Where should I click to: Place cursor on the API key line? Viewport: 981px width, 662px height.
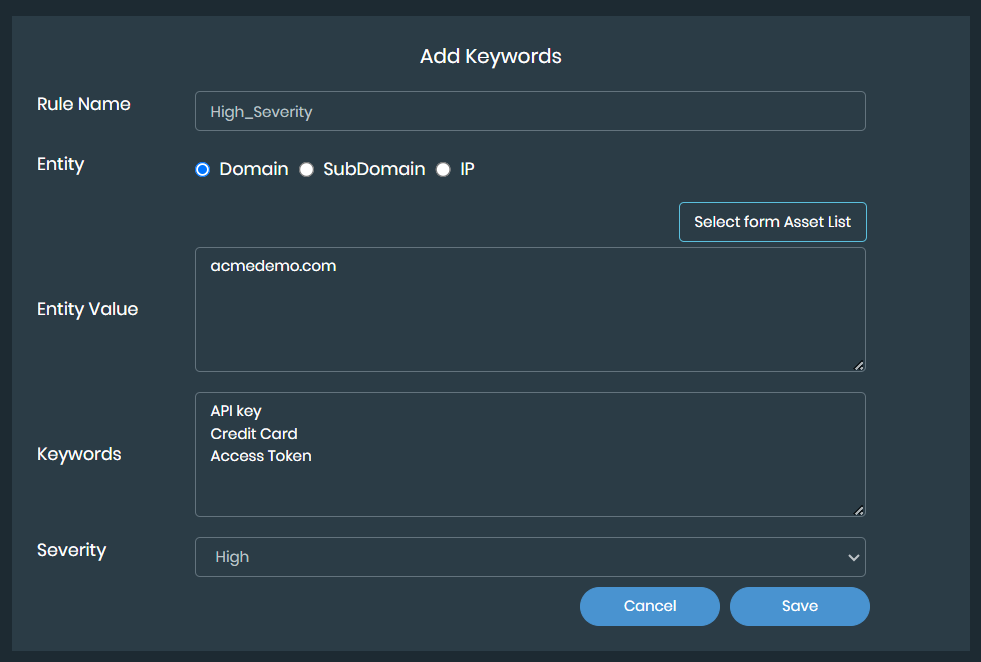(x=236, y=411)
